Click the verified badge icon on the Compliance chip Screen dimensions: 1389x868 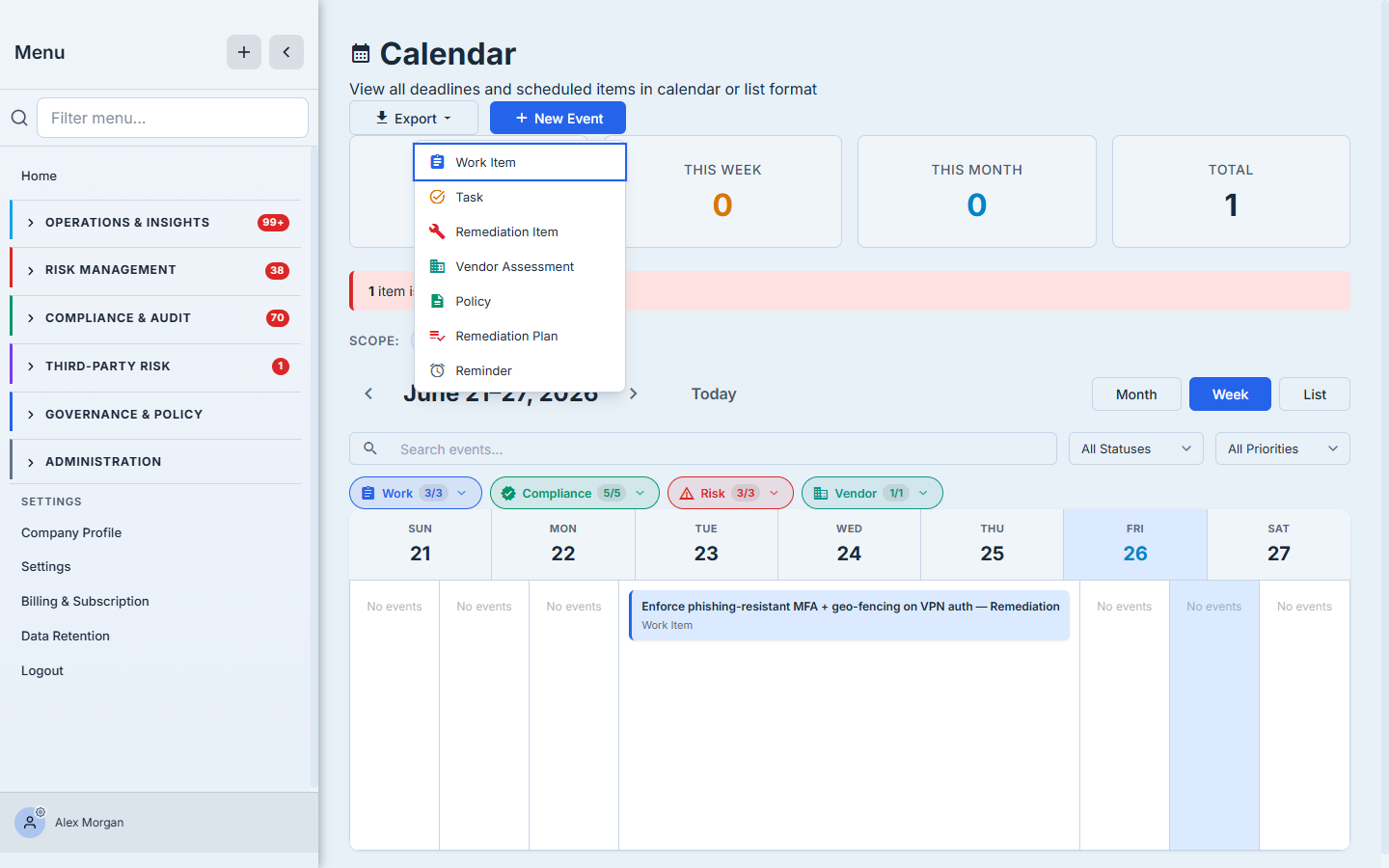[508, 493]
